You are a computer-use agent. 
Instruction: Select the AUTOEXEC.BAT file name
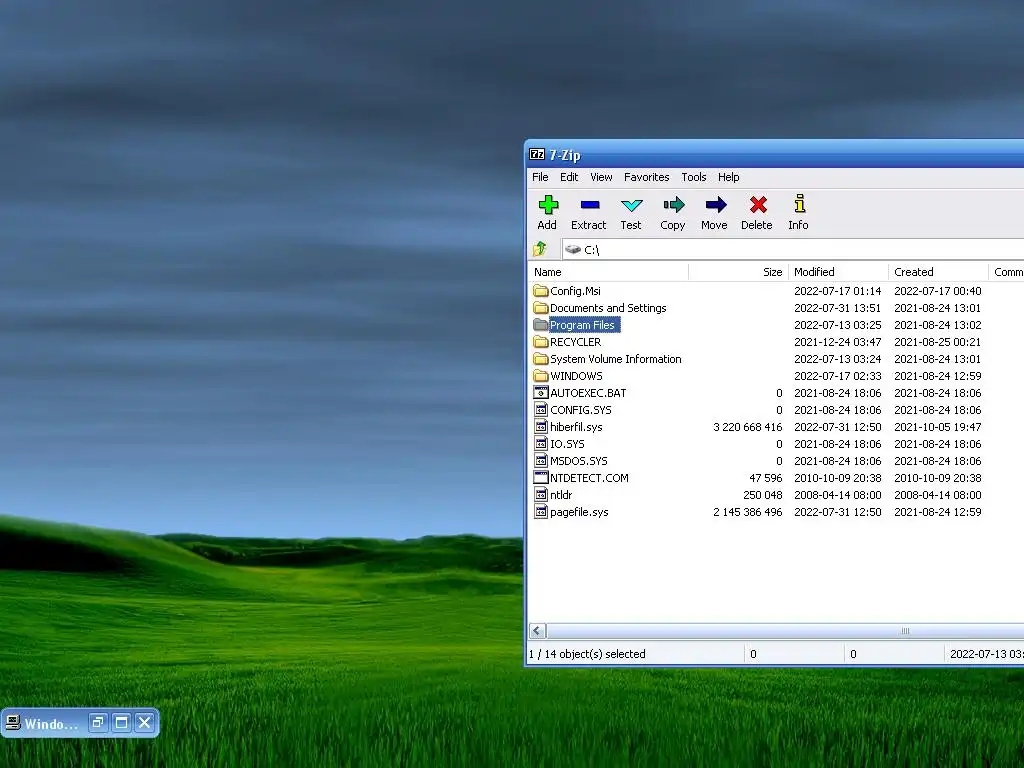click(x=588, y=393)
